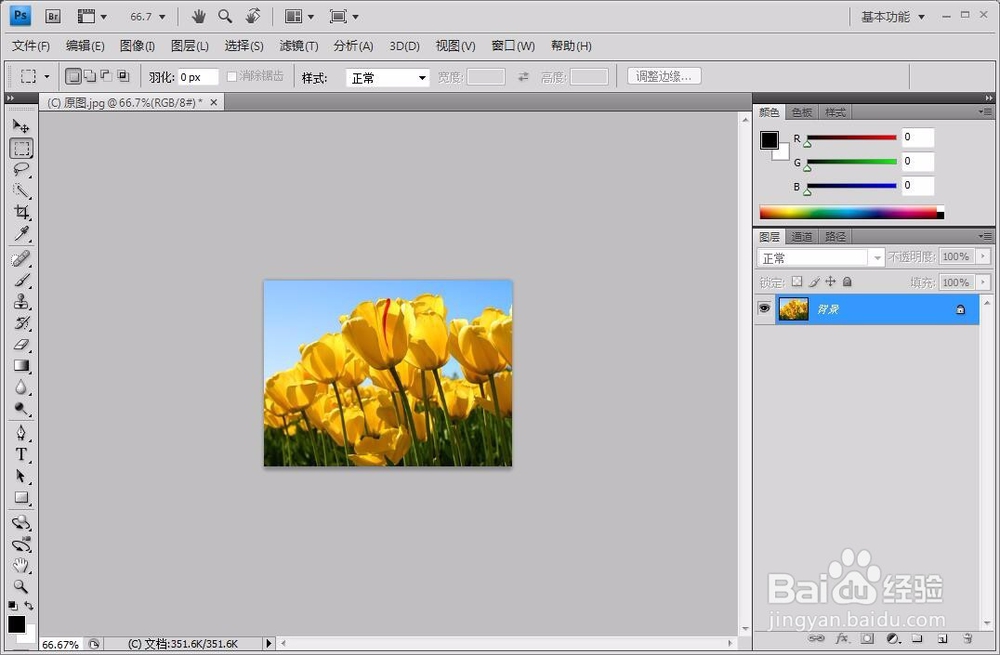Open the 文件(F) menu
The height and width of the screenshot is (655, 1000).
click(x=31, y=46)
